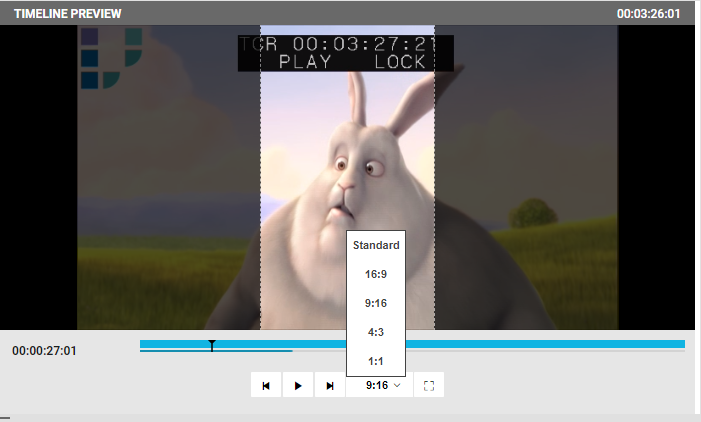Click the TIMELINE PREVIEW panel title
This screenshot has height=422, width=701.
coord(68,14)
